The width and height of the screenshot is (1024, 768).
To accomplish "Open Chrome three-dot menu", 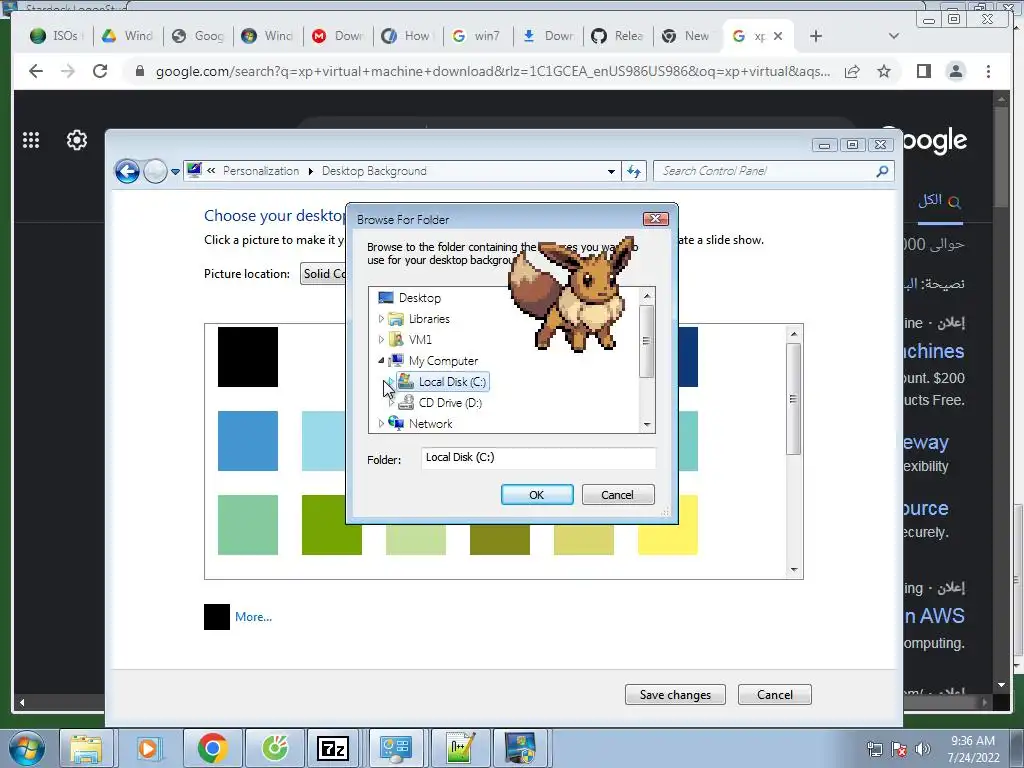I will click(988, 71).
